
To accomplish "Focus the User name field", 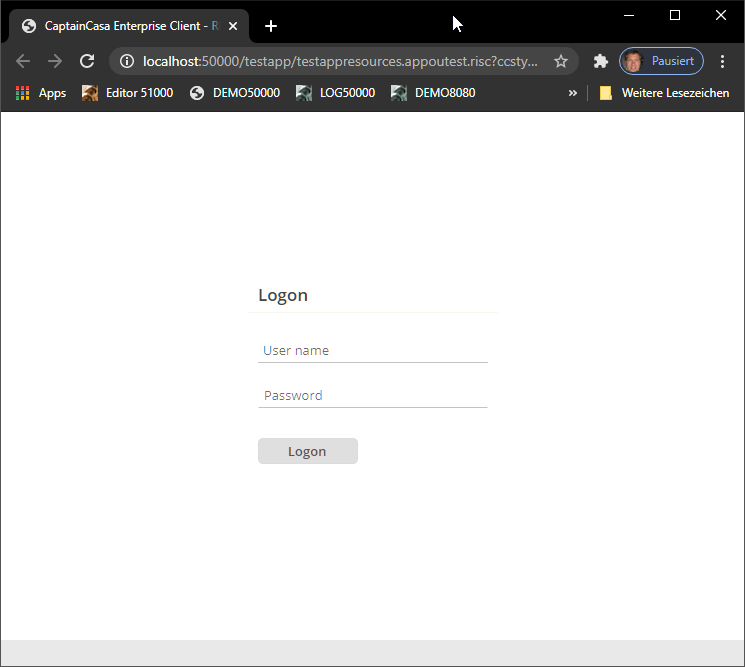I will [372, 351].
